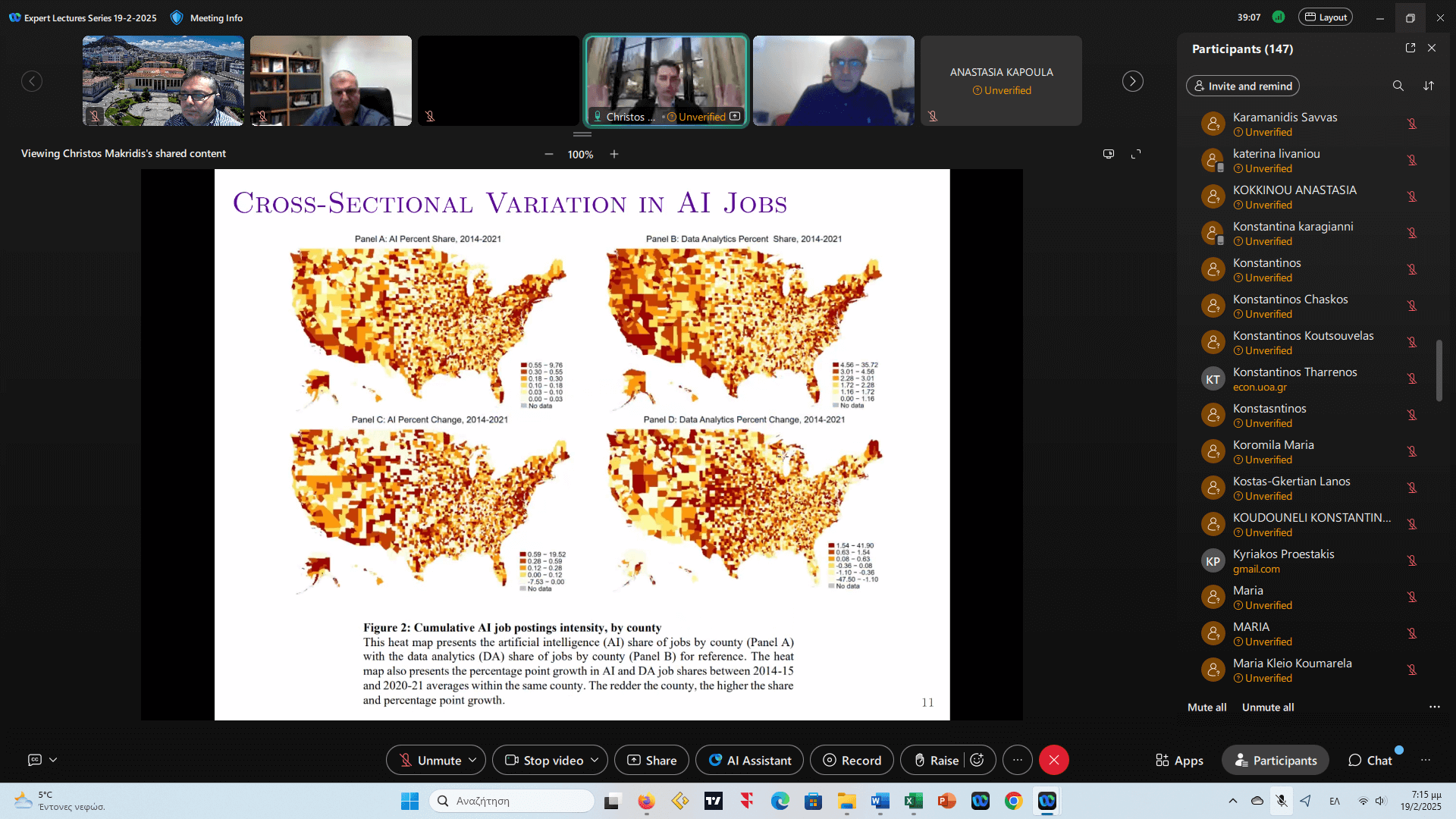Expand video options arrow next to Stop video
1456x819 pixels.
coord(595,760)
